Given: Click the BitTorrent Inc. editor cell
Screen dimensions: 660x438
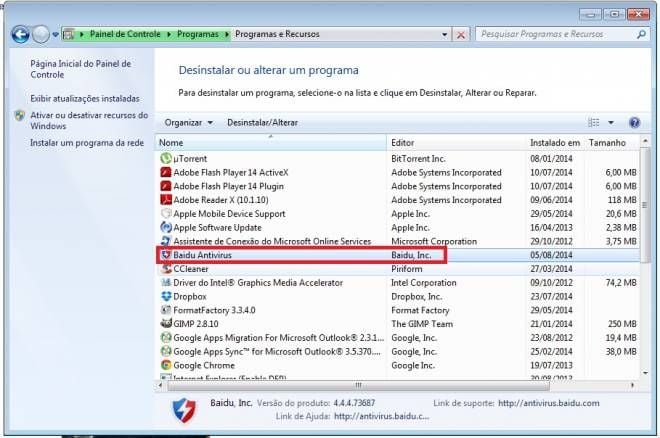Looking at the screenshot, I should [x=418, y=159].
